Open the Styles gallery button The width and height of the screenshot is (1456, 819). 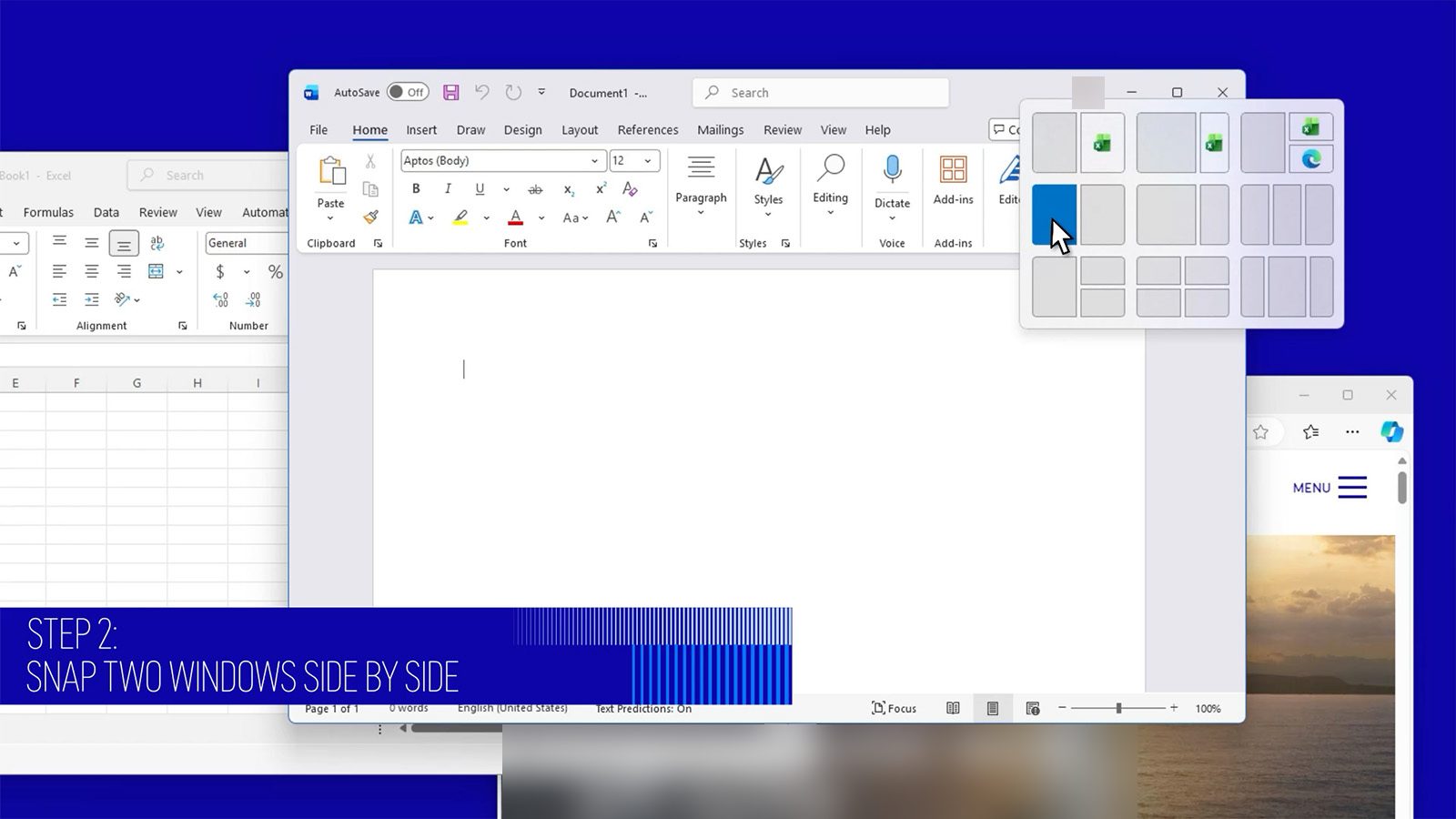[x=768, y=185]
